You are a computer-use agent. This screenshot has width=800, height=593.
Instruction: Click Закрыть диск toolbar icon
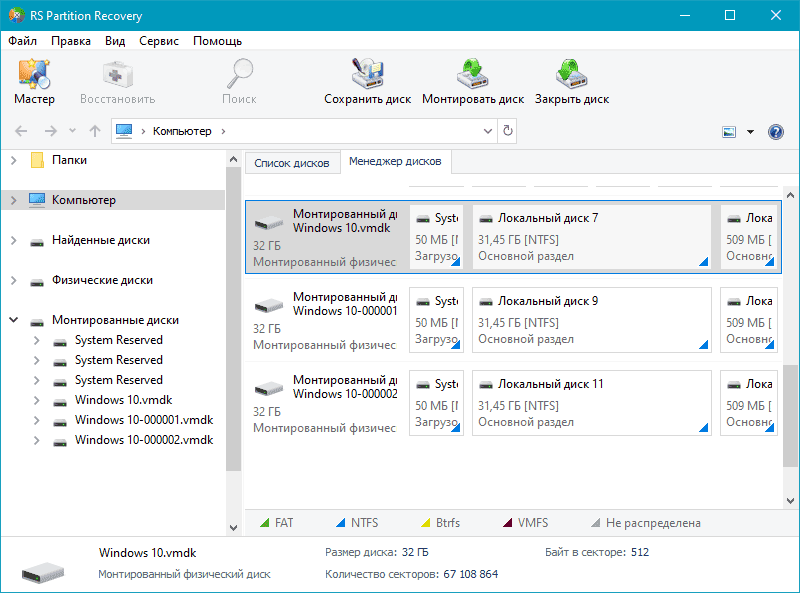[x=571, y=74]
